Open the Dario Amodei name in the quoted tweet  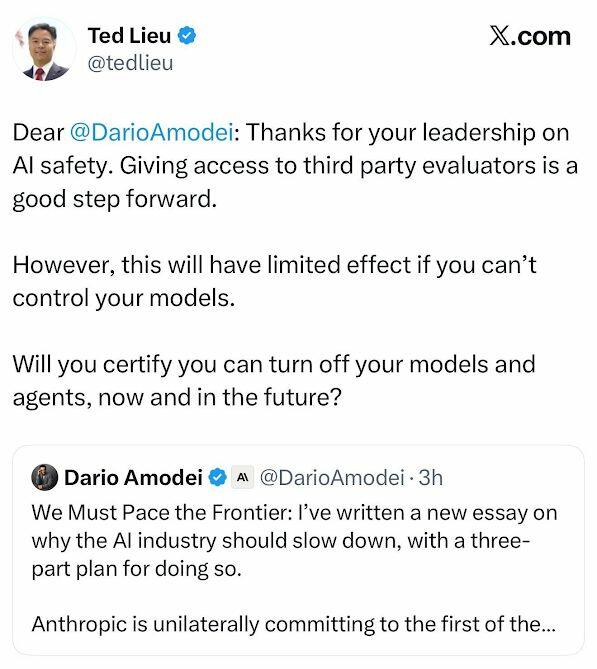click(133, 477)
